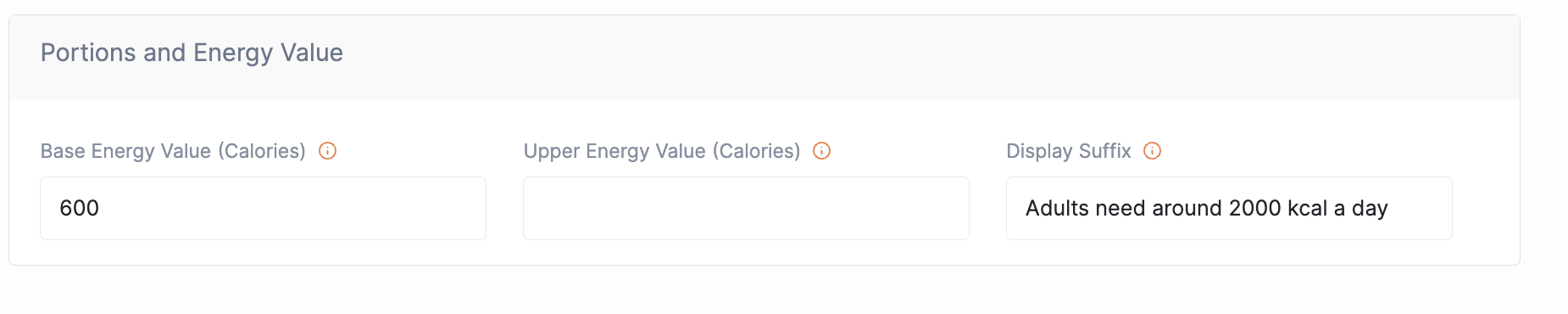
Task: Click the "Portions and Energy Value" heading
Action: click(192, 53)
